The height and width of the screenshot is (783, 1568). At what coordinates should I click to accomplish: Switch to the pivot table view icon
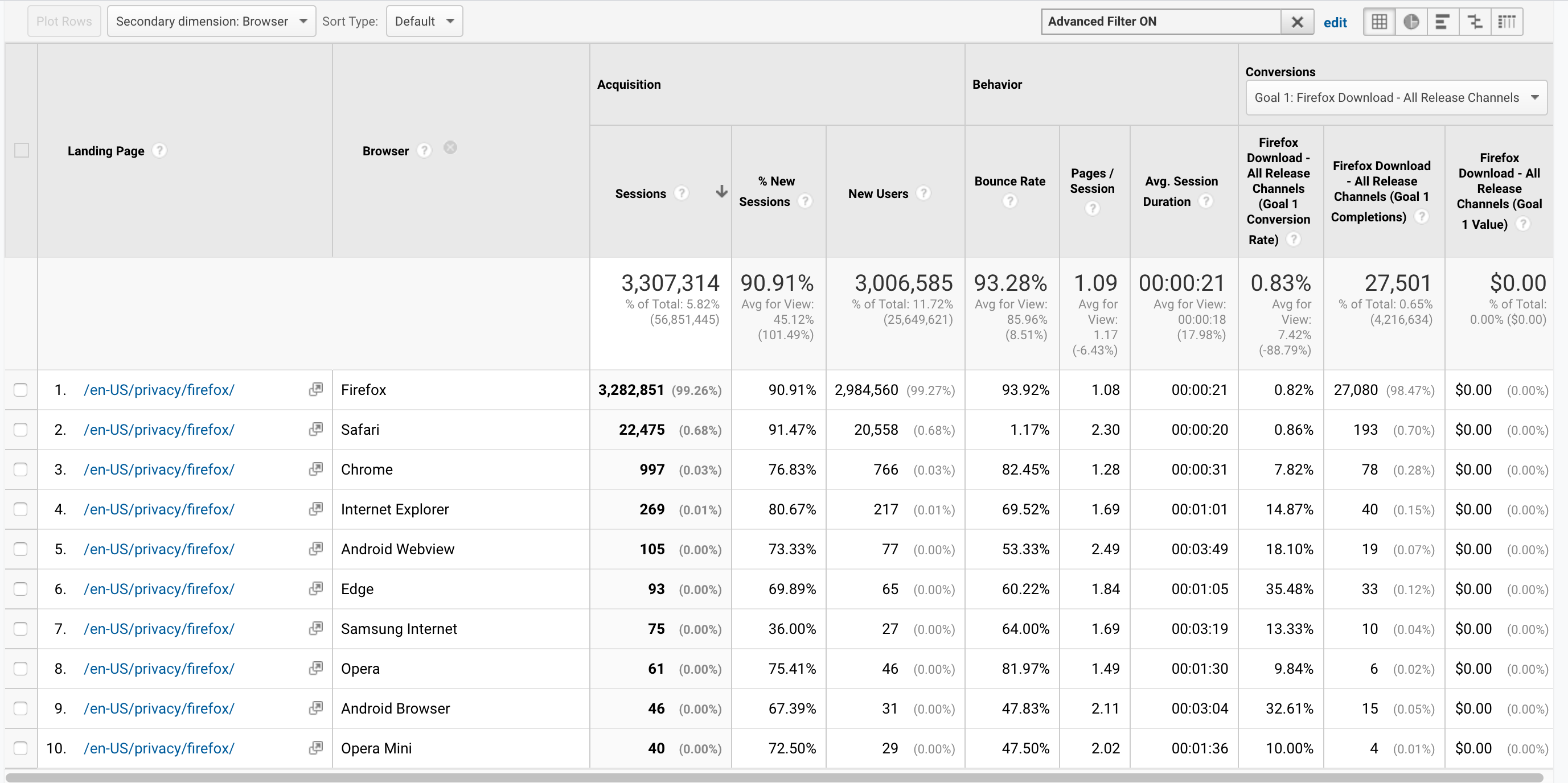click(x=1507, y=22)
